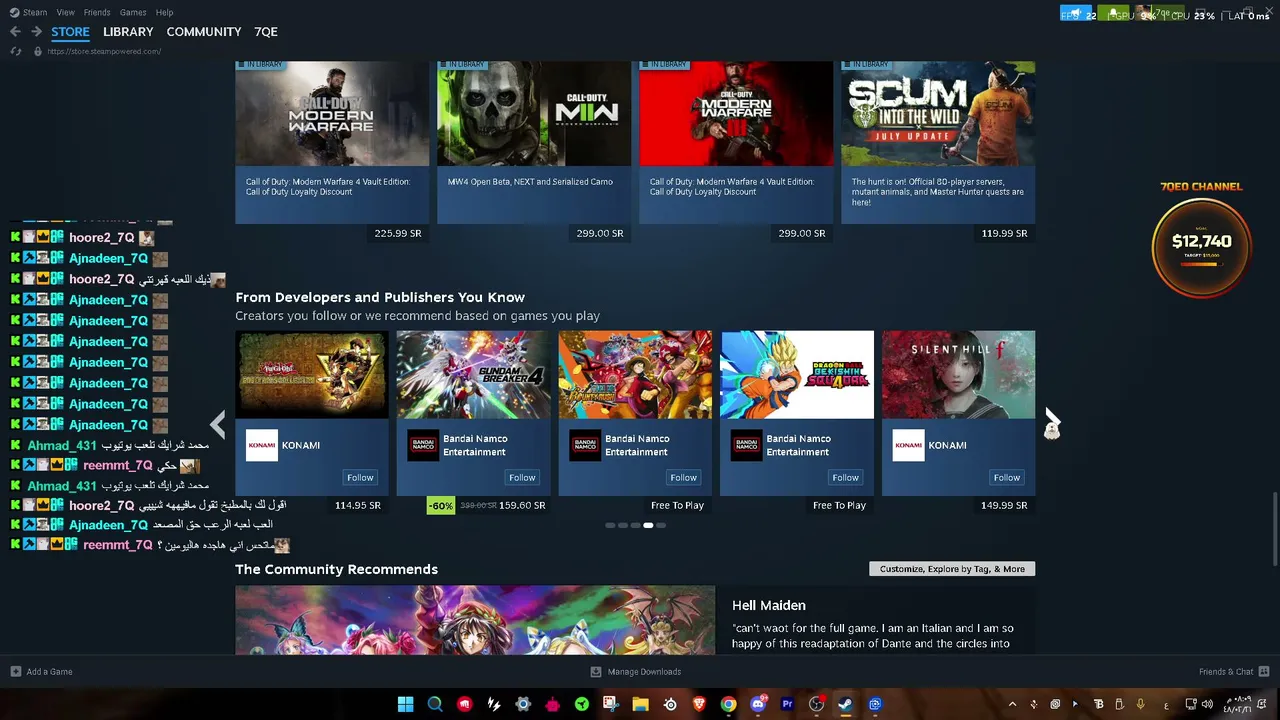Image resolution: width=1280 pixels, height=720 pixels.
Task: Click Customize, Explore by Tag, & More
Action: [952, 569]
